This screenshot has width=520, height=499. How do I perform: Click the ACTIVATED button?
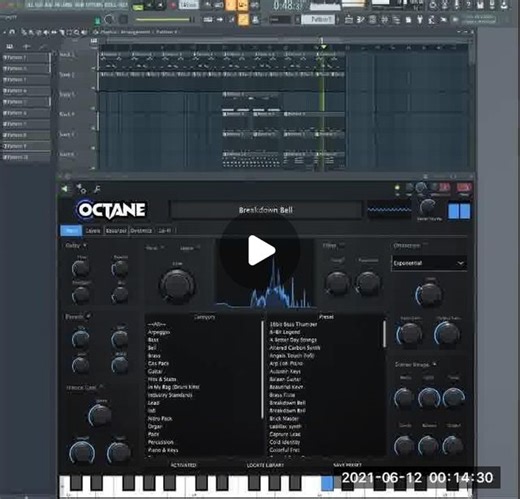[183, 465]
